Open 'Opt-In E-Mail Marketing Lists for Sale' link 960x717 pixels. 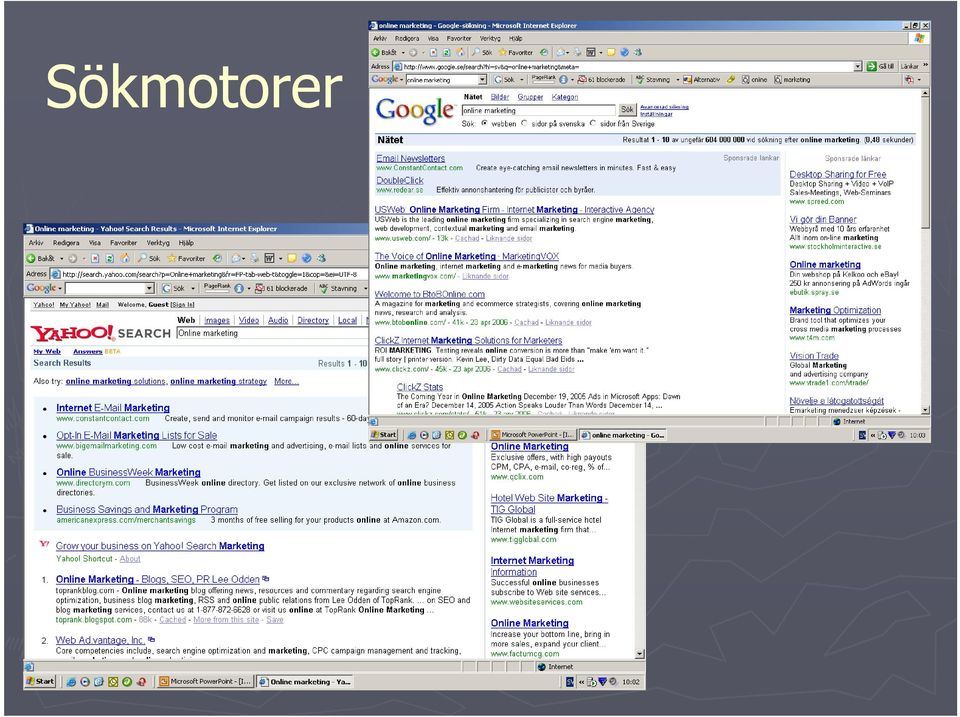137,435
